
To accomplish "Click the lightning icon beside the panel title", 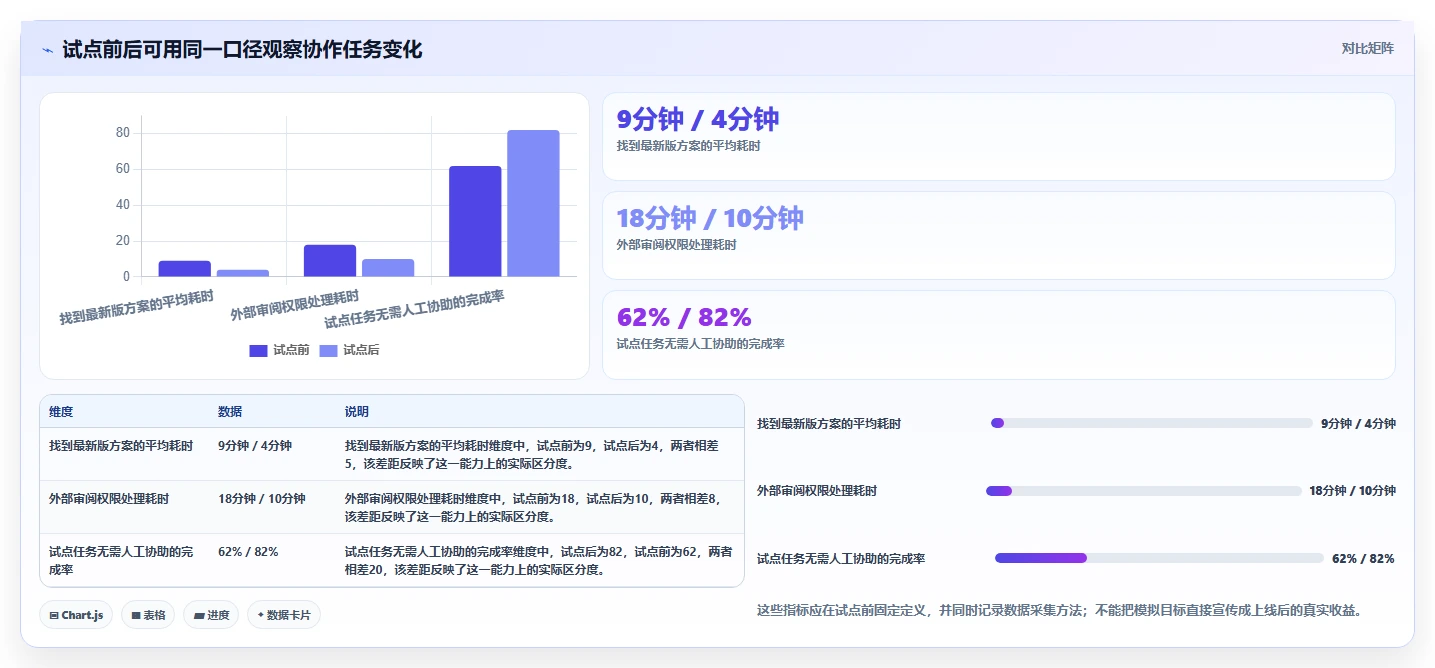I will 47,49.
